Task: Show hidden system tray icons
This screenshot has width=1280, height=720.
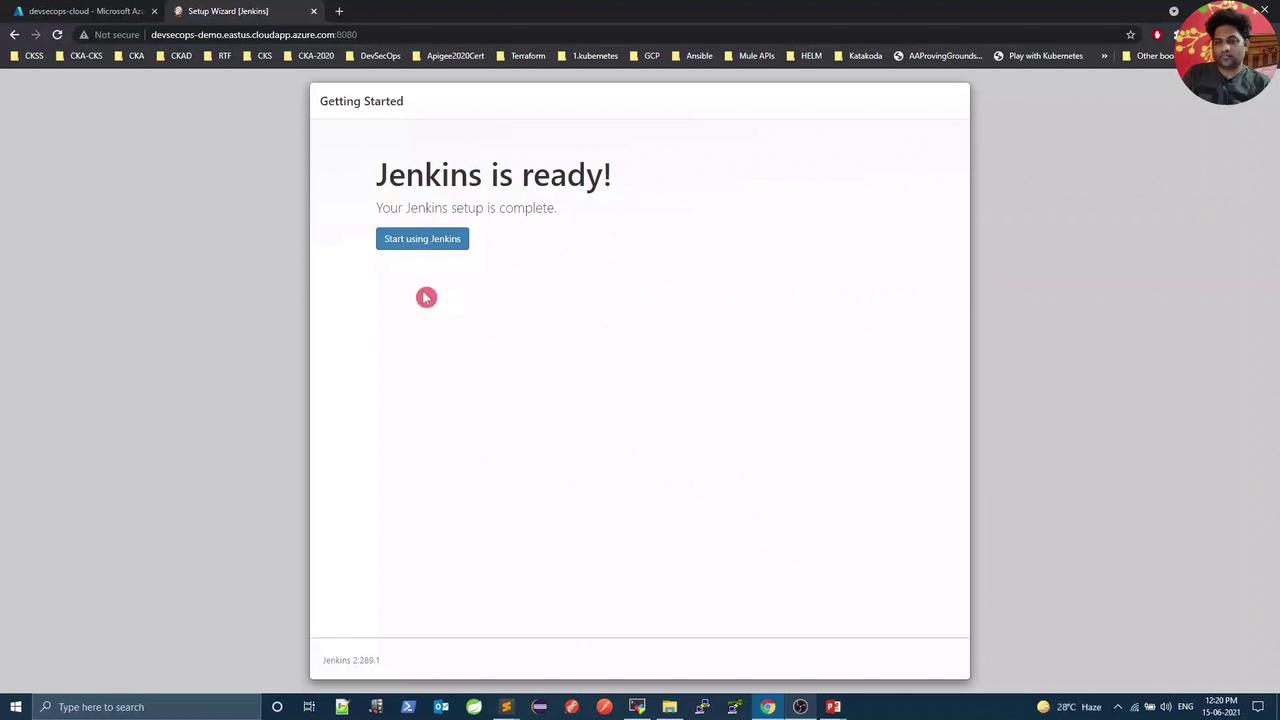Action: [x=1118, y=707]
